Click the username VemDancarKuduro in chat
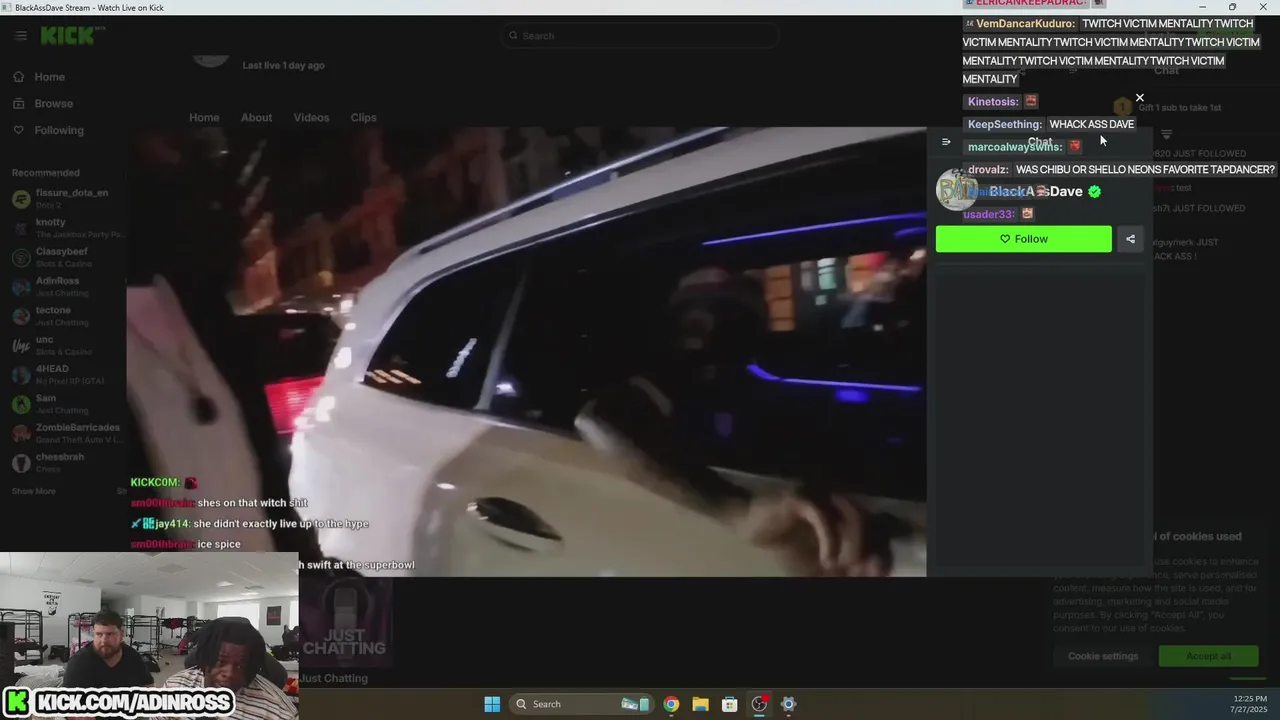The width and height of the screenshot is (1280, 720). point(1025,24)
